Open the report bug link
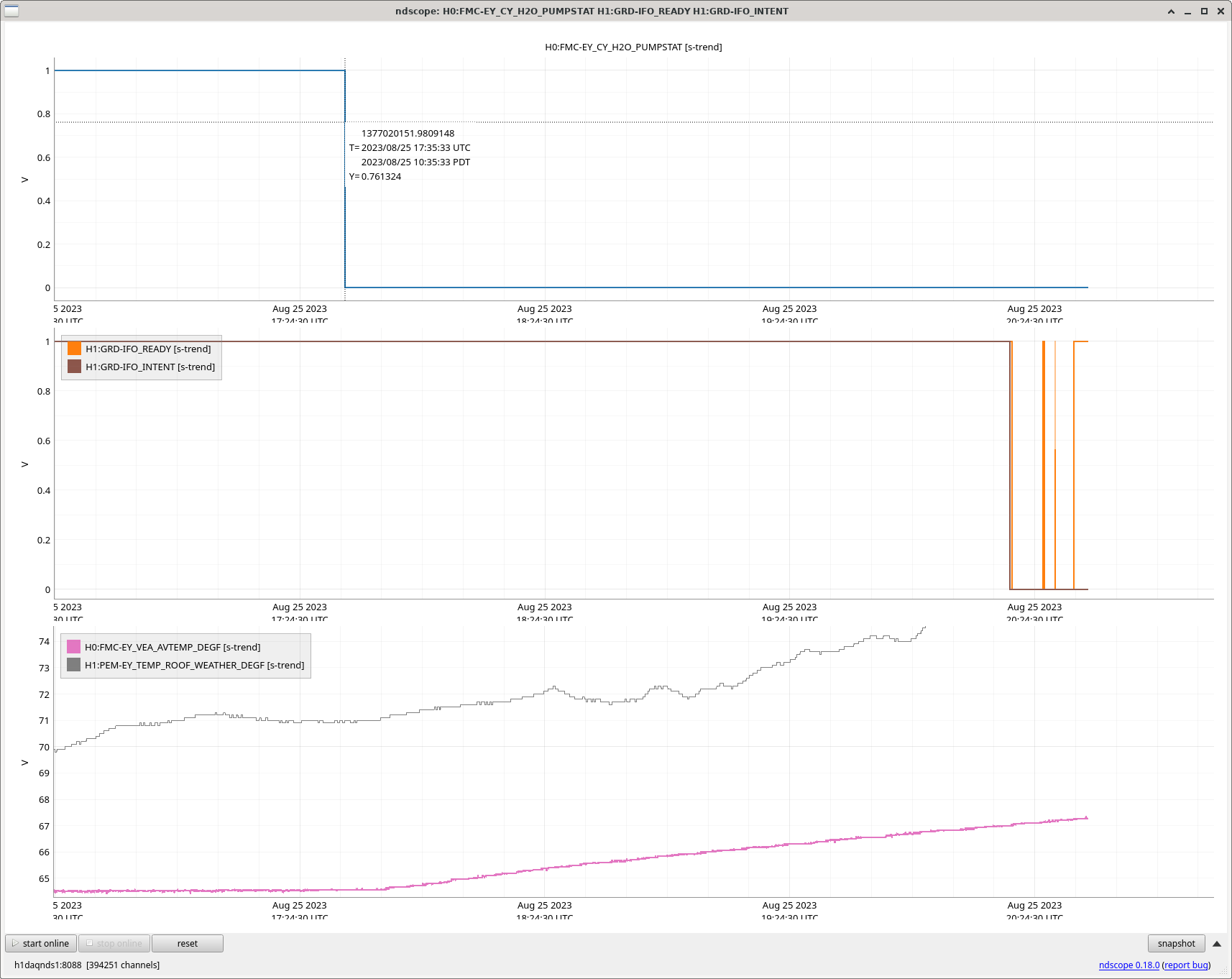The image size is (1232, 979). point(1186,965)
